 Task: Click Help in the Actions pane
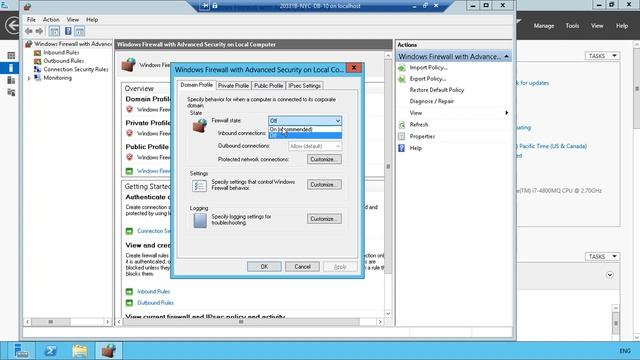click(416, 148)
